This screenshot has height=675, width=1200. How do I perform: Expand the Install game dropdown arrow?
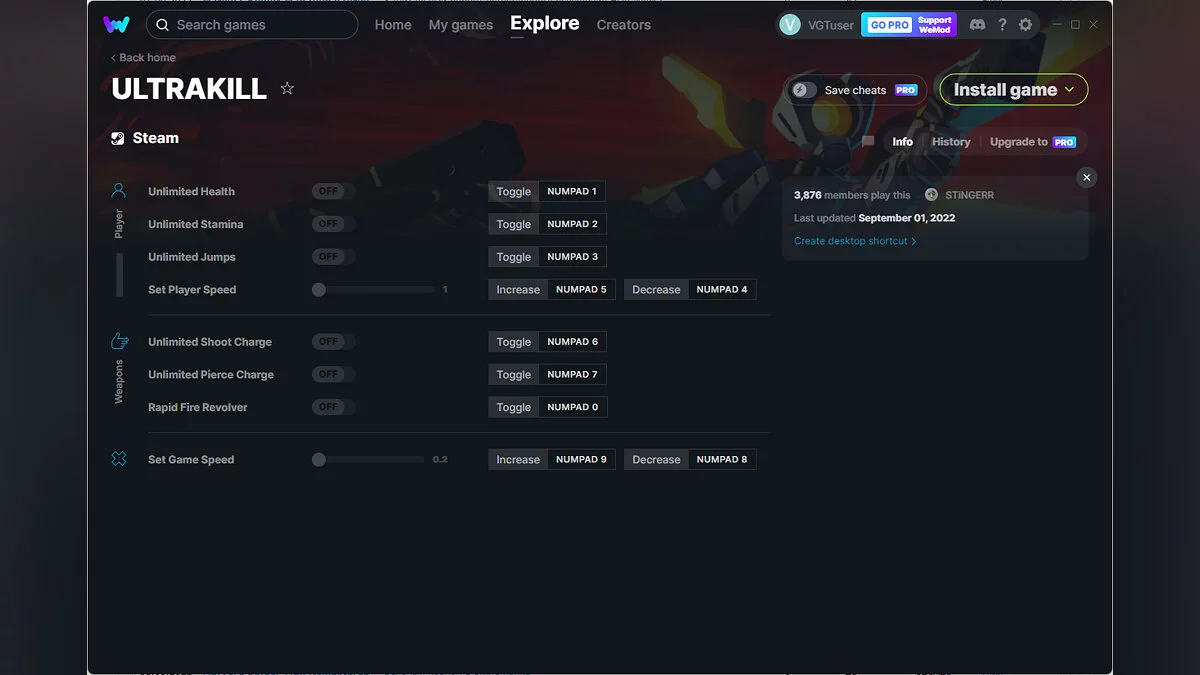click(x=1069, y=90)
